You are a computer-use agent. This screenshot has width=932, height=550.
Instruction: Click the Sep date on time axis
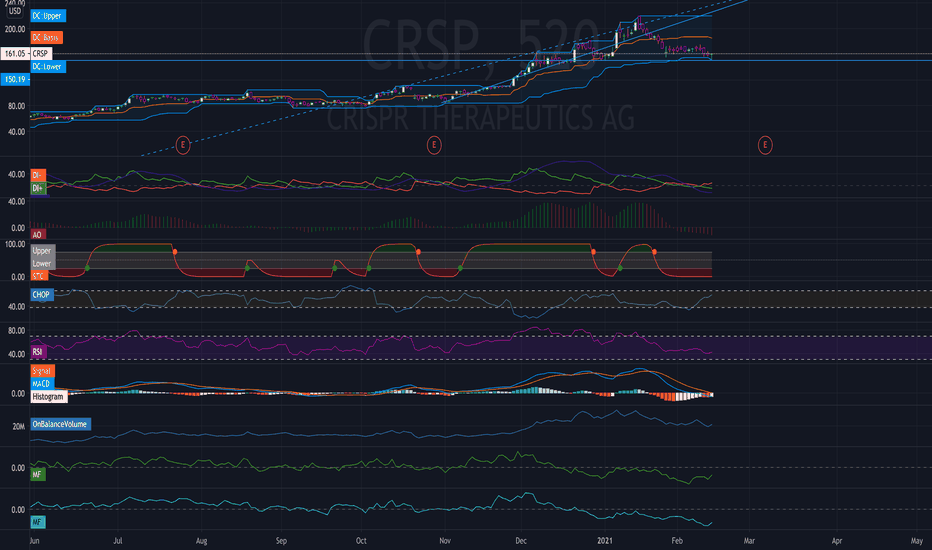tap(281, 540)
